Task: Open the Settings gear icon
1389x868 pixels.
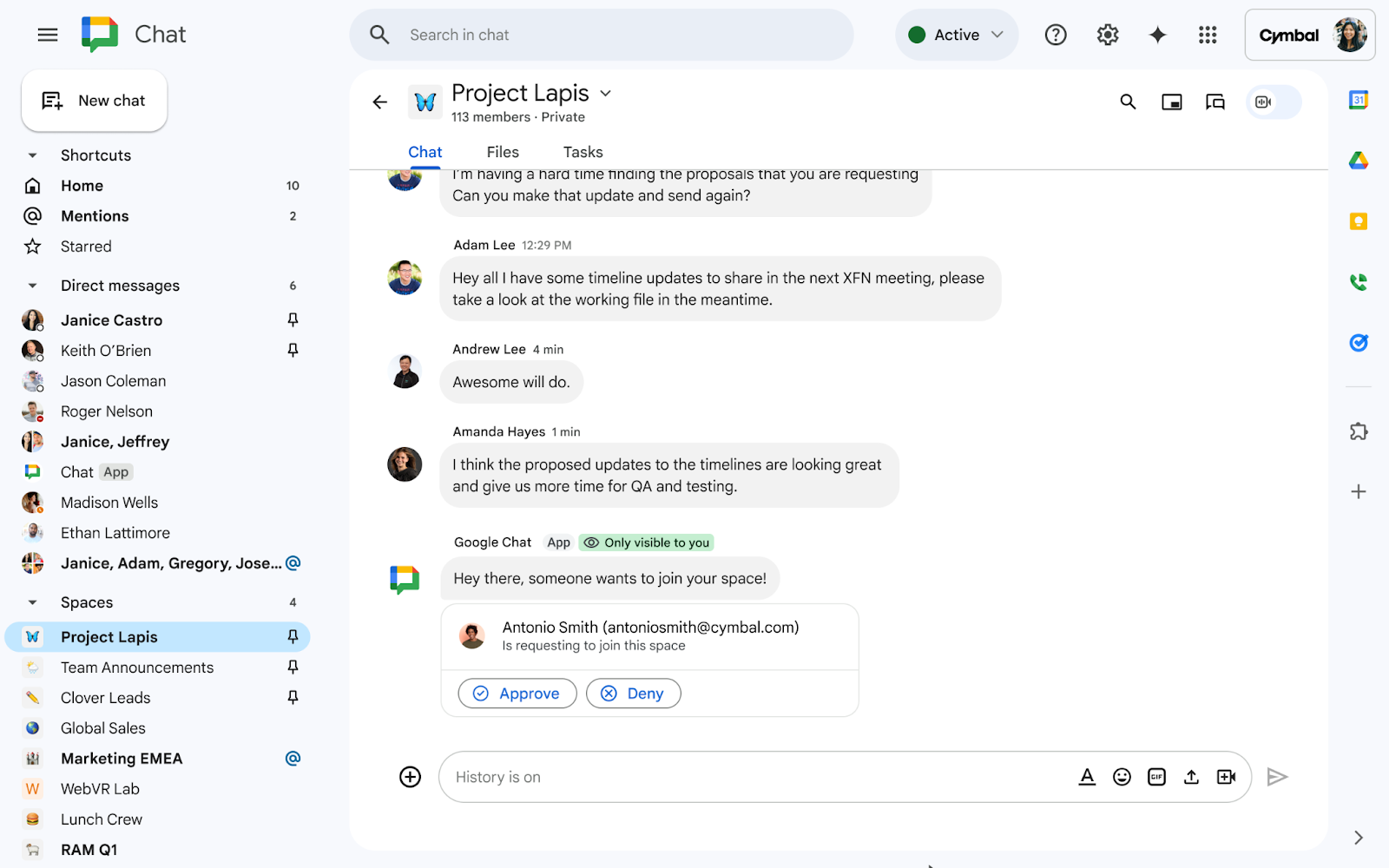Action: pyautogui.click(x=1108, y=35)
